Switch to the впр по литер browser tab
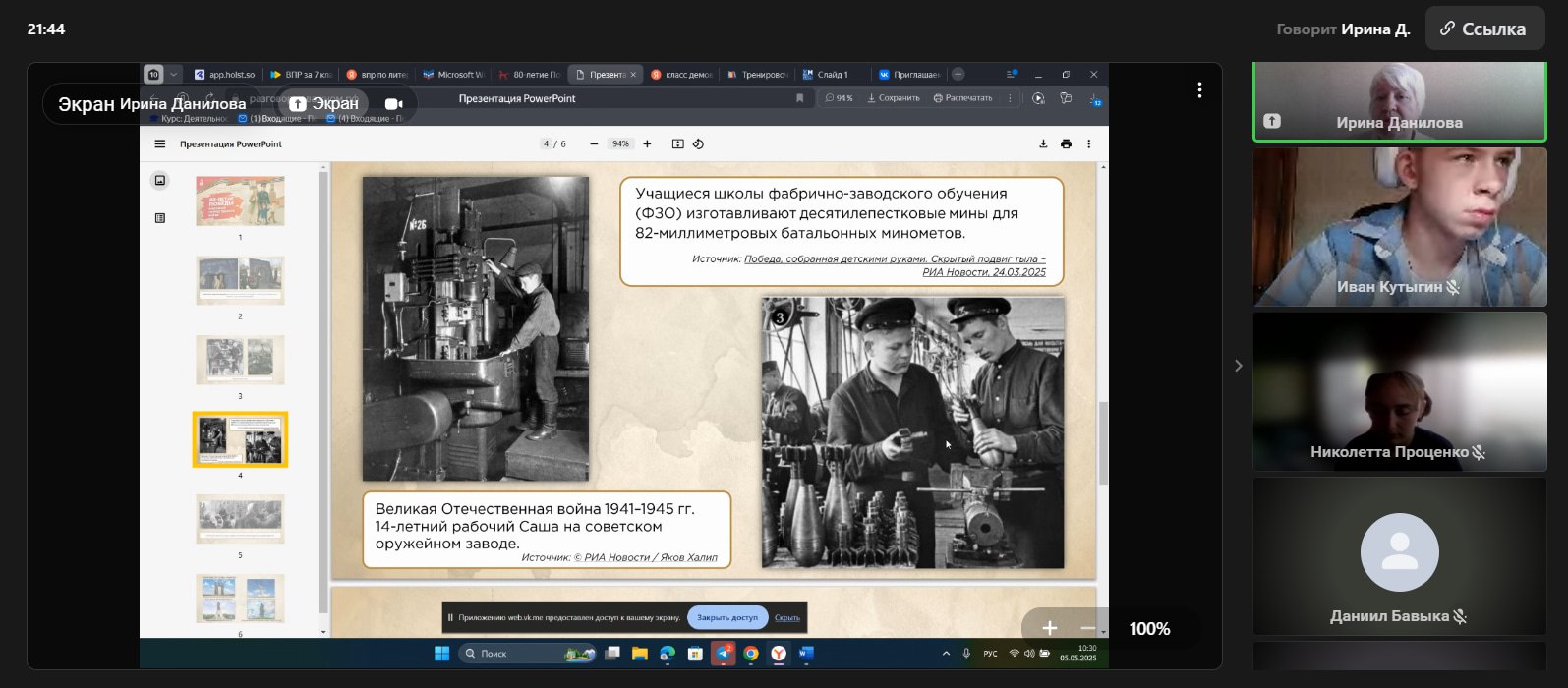 pos(377,74)
